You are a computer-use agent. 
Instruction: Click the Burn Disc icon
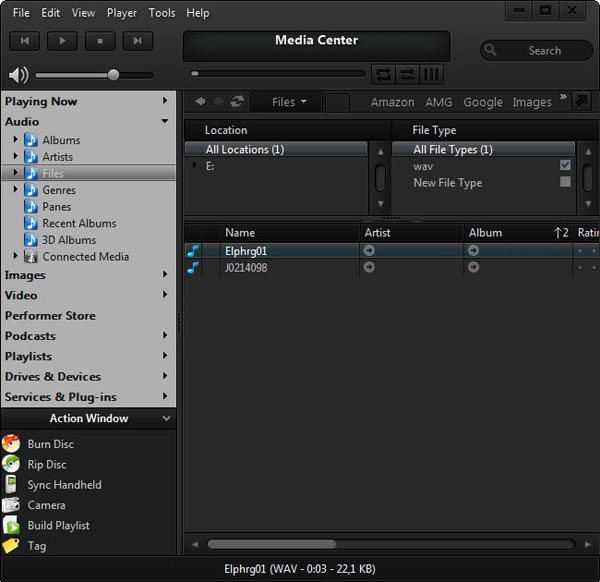pos(11,444)
